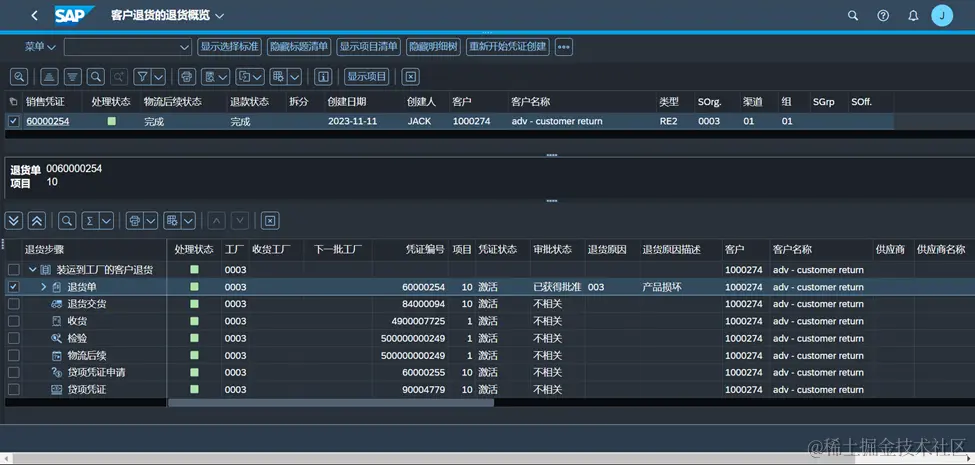This screenshot has width=975, height=465.
Task: Click the horizontal scrollbar in lower table
Action: click(331, 402)
